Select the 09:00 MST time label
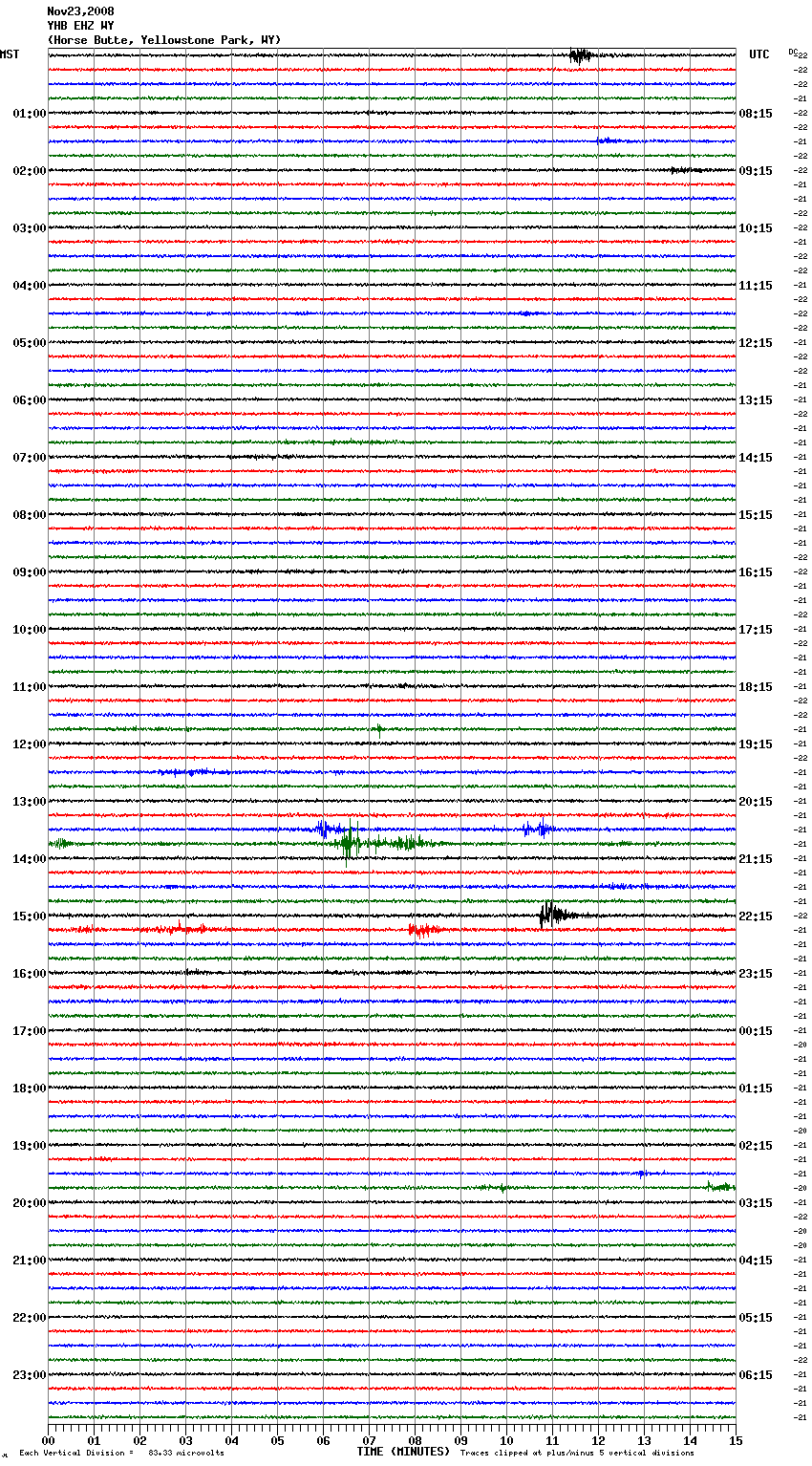The width and height of the screenshot is (812, 1466). coord(30,572)
